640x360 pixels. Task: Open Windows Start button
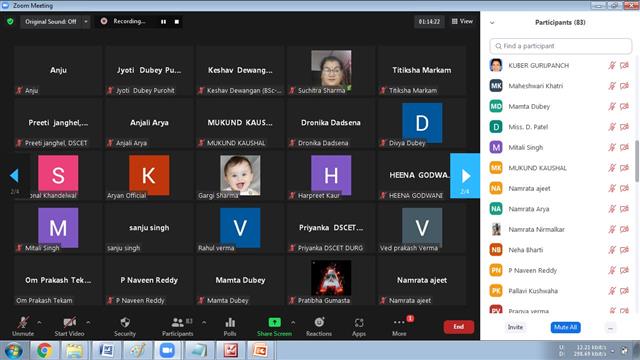(13, 351)
